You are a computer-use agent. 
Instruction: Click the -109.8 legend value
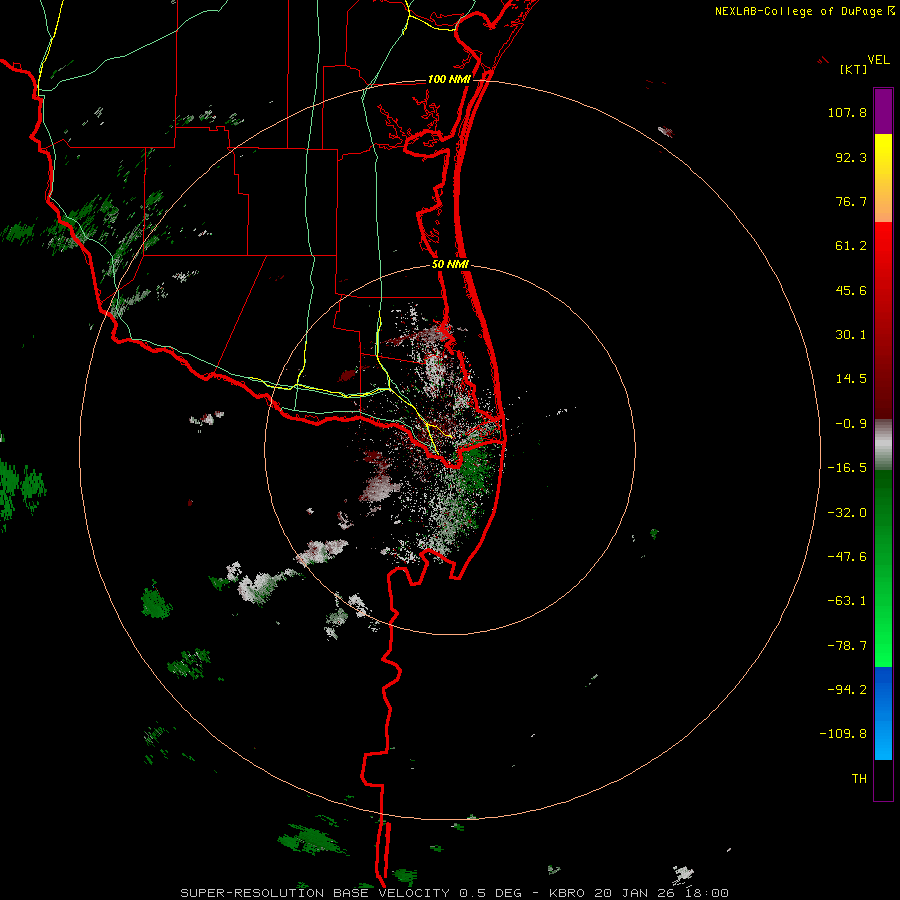pos(843,734)
